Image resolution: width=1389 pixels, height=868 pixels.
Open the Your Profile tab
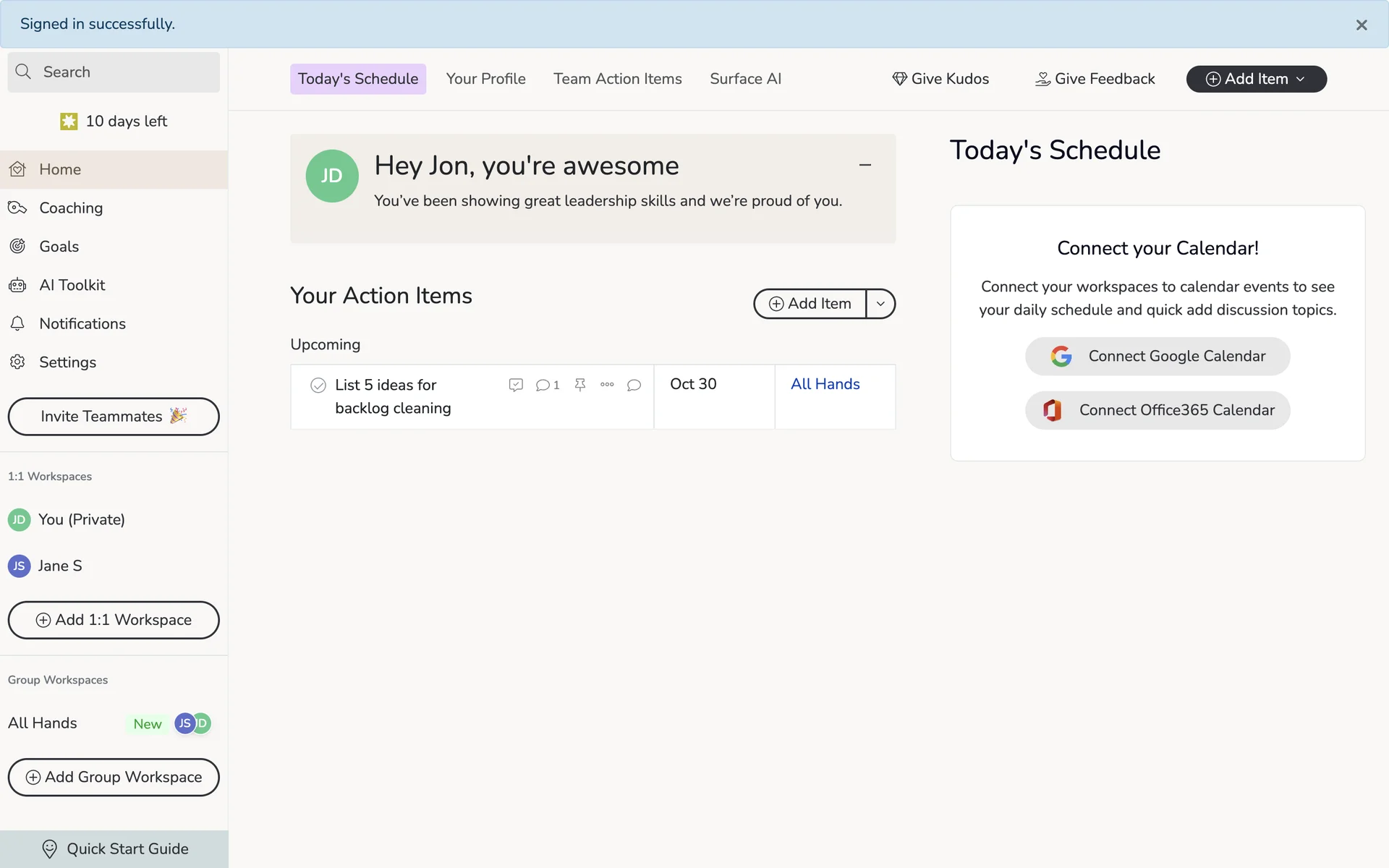(485, 79)
